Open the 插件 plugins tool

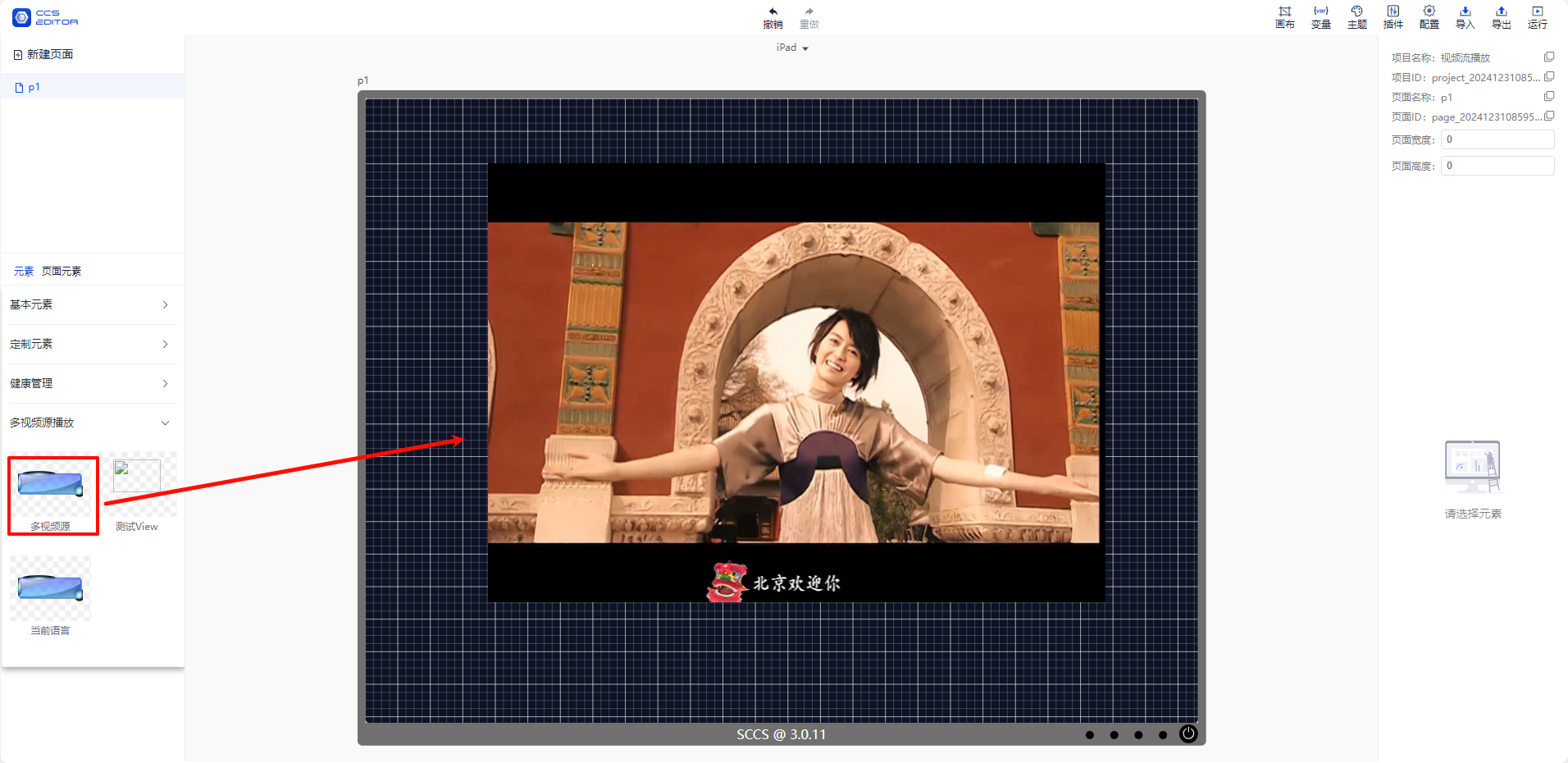[x=1393, y=17]
